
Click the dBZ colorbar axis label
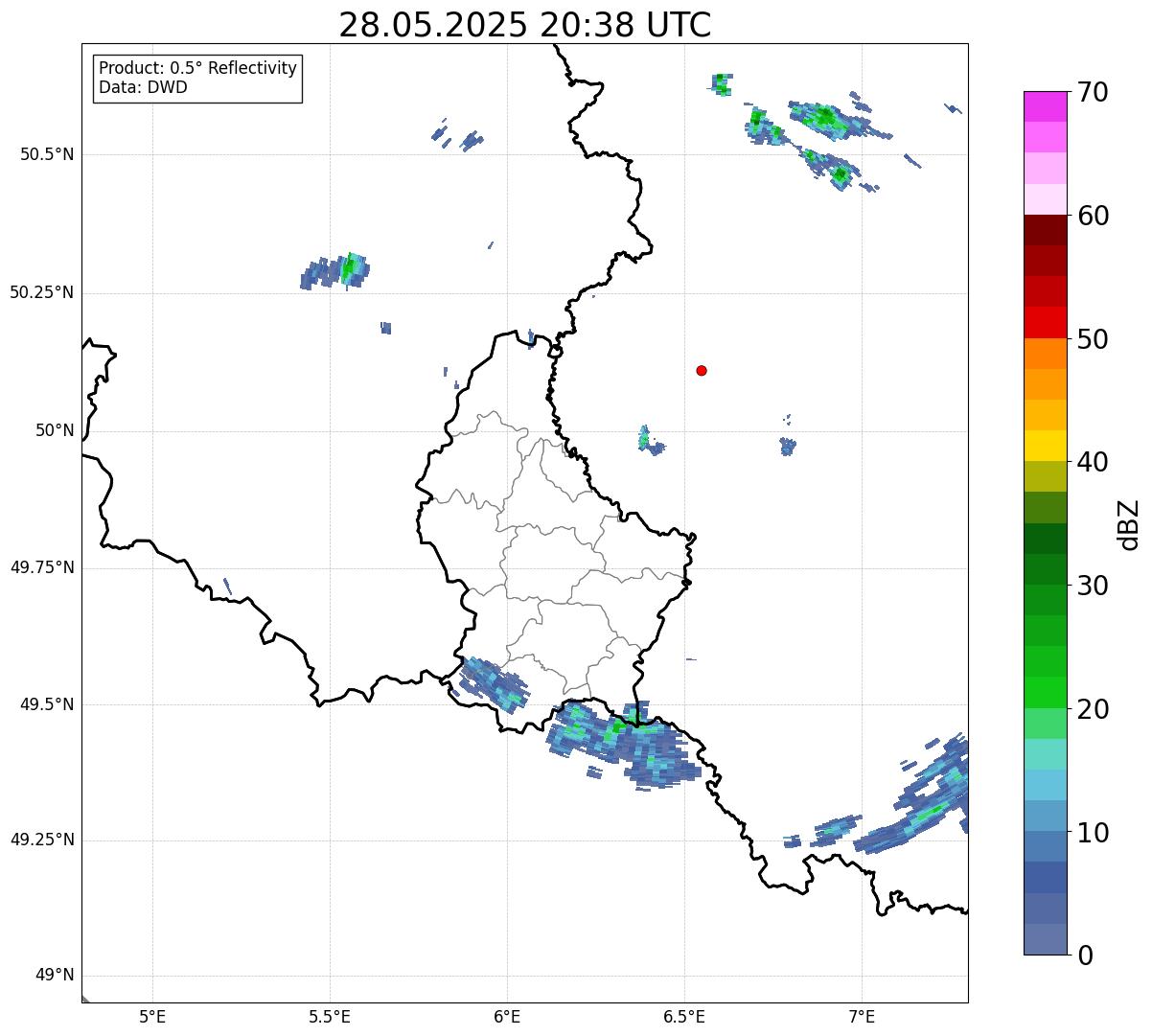(x=1129, y=524)
